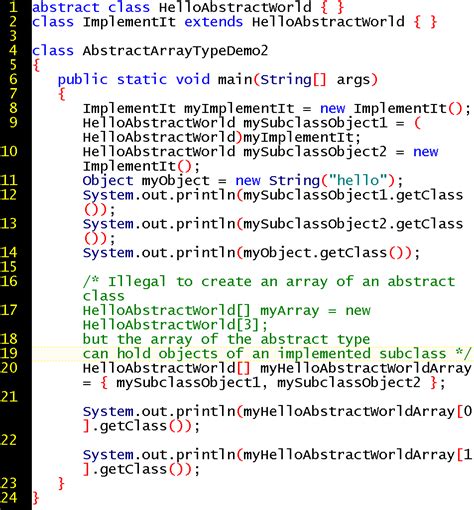Image resolution: width=474 pixels, height=510 pixels.
Task: Click 'myImplementIt' variable on line 8
Action: pyautogui.click(x=239, y=109)
